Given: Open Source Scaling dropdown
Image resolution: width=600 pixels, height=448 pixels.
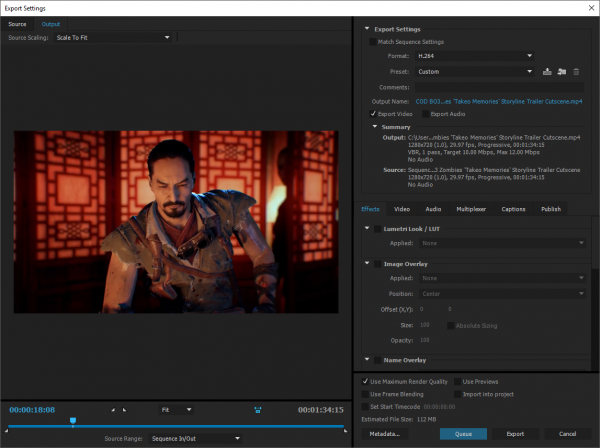Looking at the screenshot, I should click(x=112, y=37).
